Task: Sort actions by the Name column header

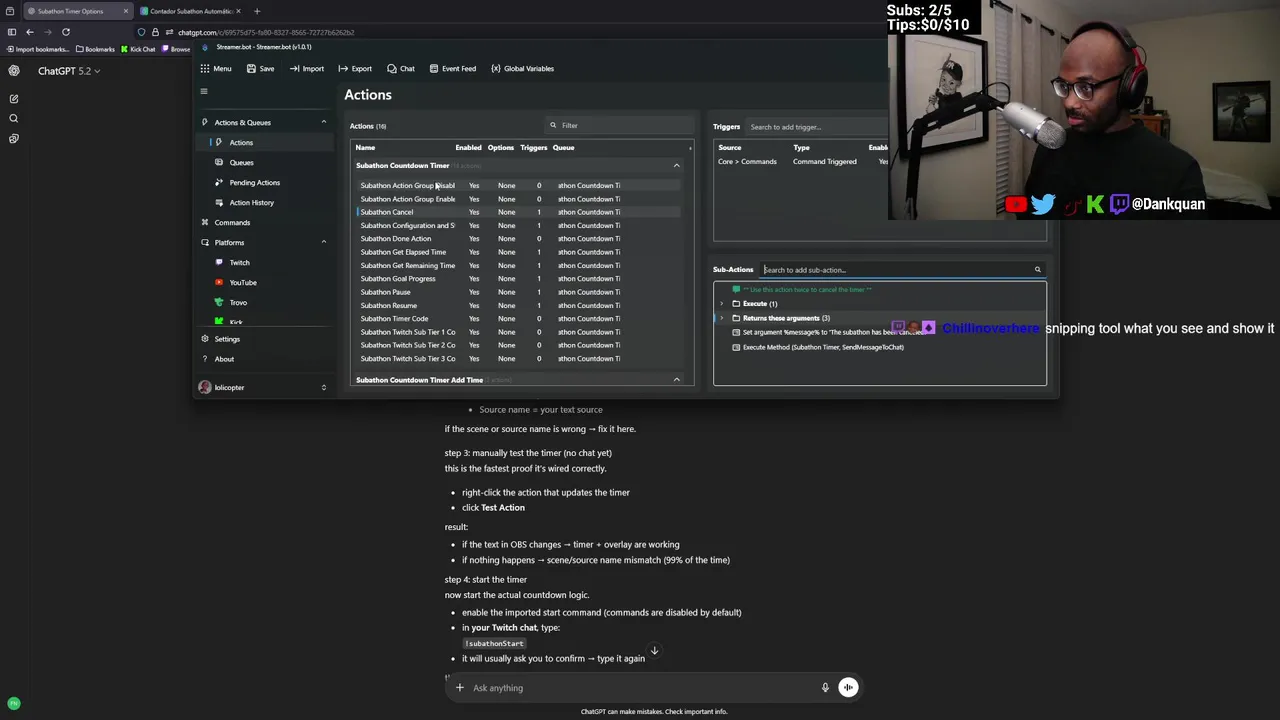Action: (x=365, y=147)
